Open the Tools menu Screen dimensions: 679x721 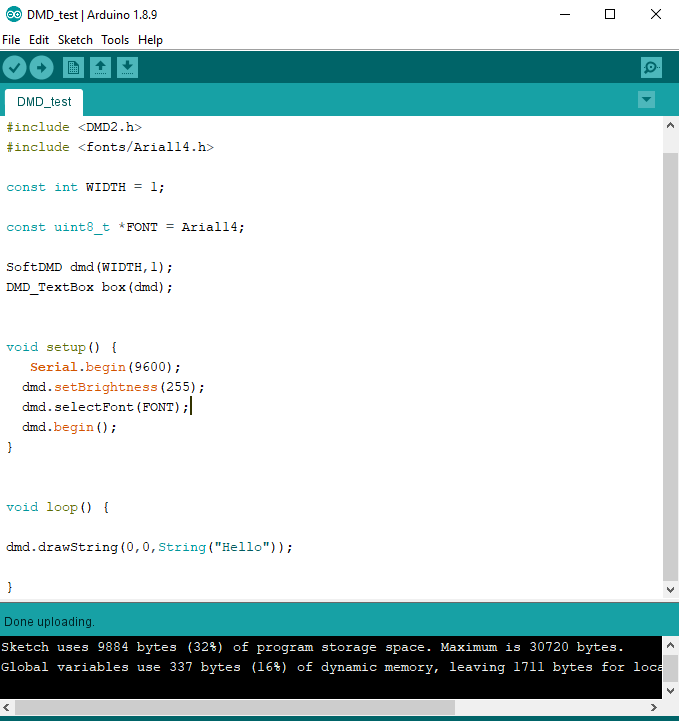pyautogui.click(x=115, y=40)
